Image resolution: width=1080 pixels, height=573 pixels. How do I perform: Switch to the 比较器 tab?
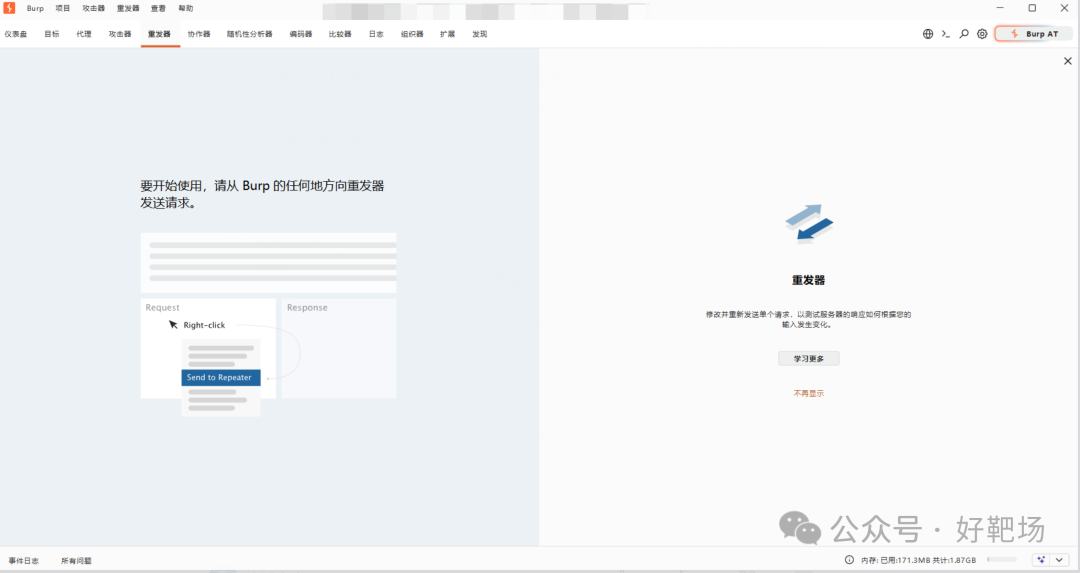tap(340, 34)
